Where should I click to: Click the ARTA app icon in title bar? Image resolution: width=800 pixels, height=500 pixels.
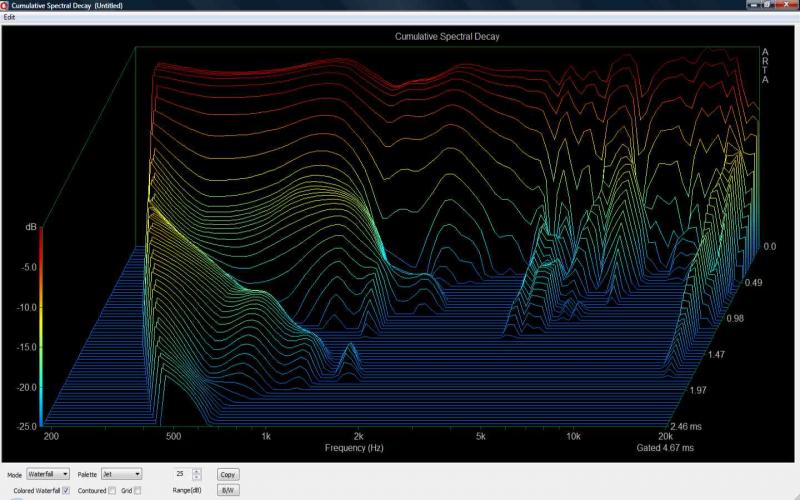(x=5, y=6)
